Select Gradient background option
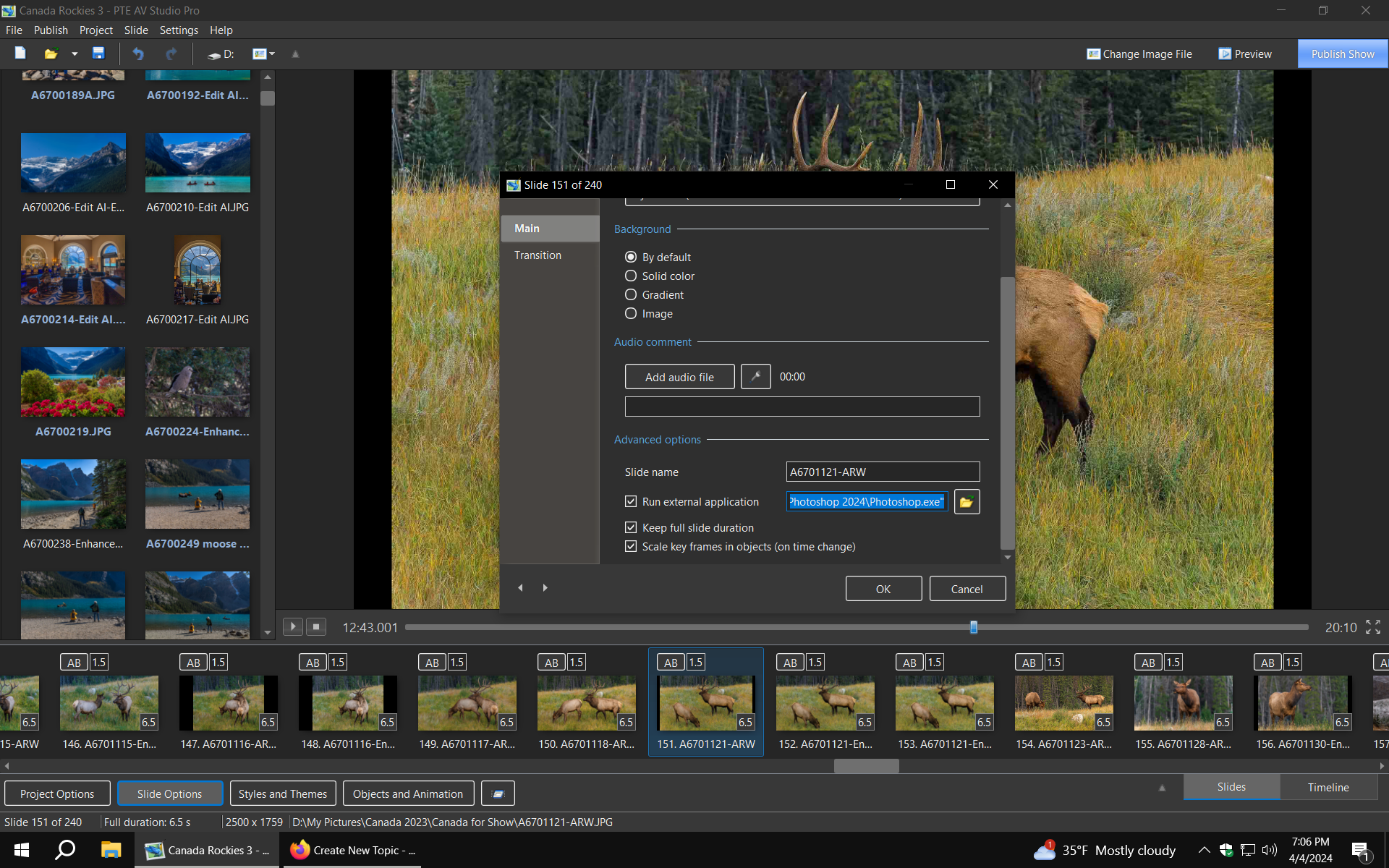 coord(654,294)
